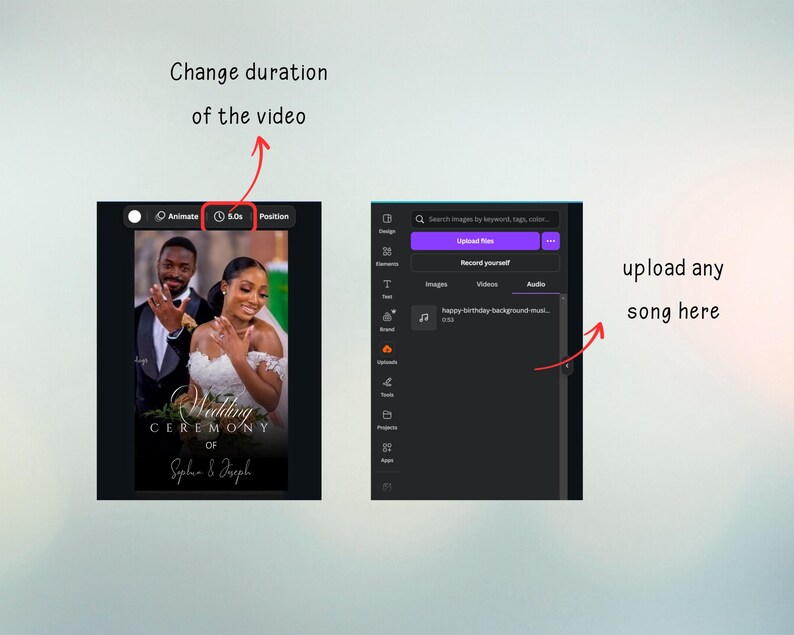Click the uploads panel vertical scrollbar
The height and width of the screenshot is (635, 794).
point(563,398)
